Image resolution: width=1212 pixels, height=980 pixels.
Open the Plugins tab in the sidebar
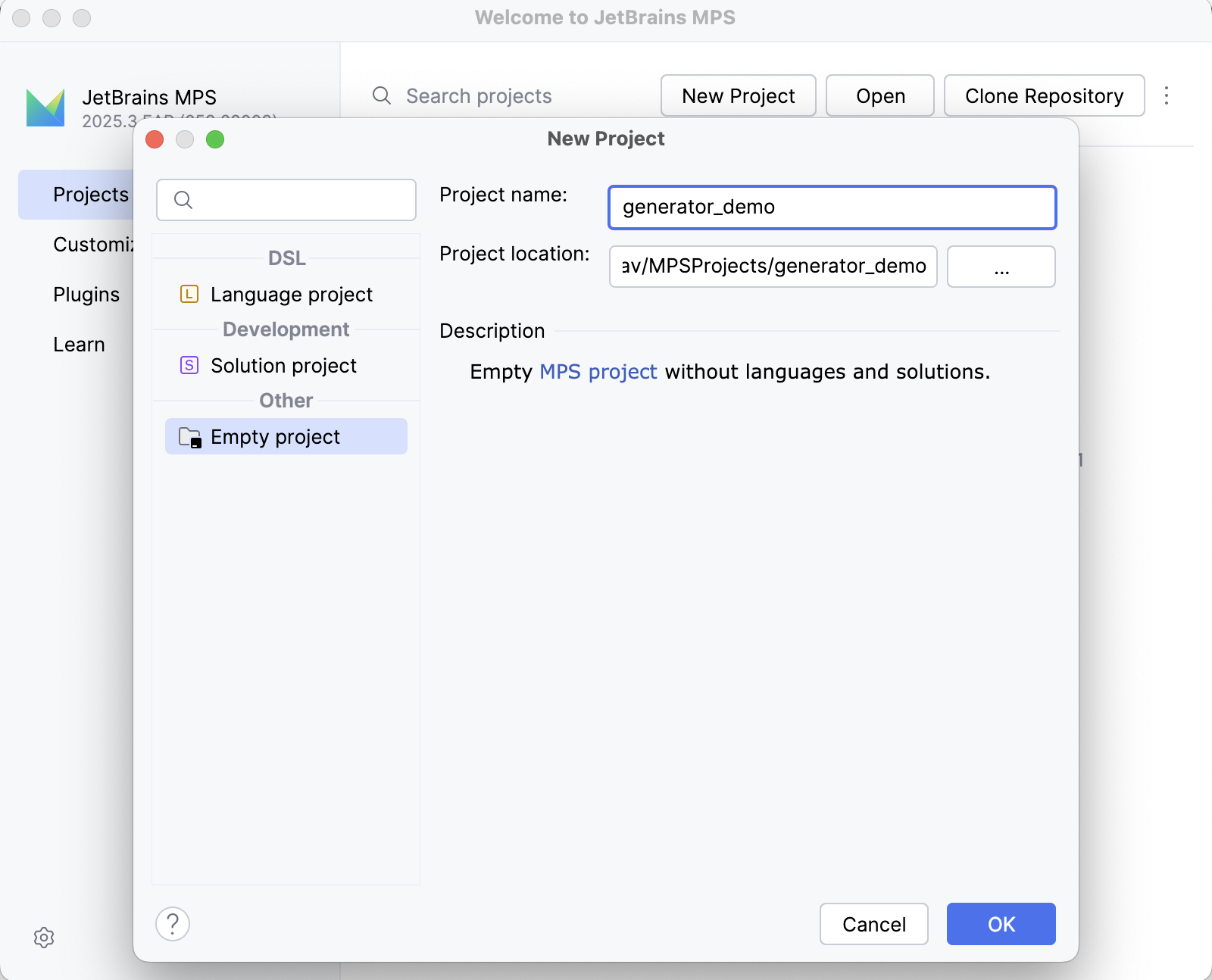point(86,295)
